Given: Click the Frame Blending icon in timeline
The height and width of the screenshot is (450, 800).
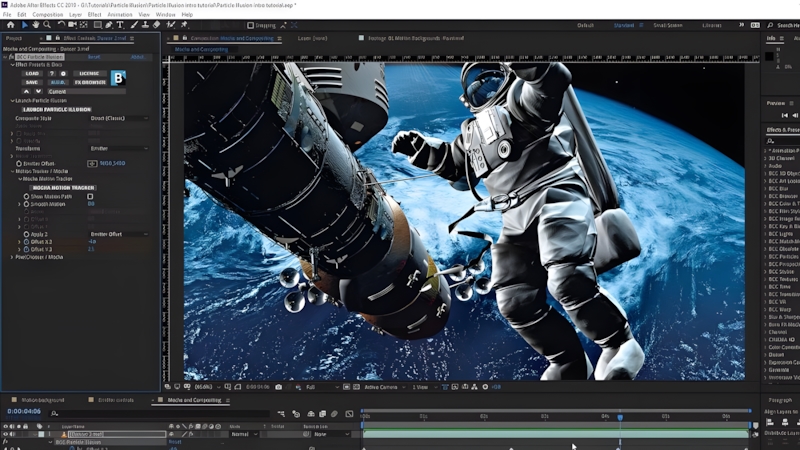Looking at the screenshot, I should 322,414.
